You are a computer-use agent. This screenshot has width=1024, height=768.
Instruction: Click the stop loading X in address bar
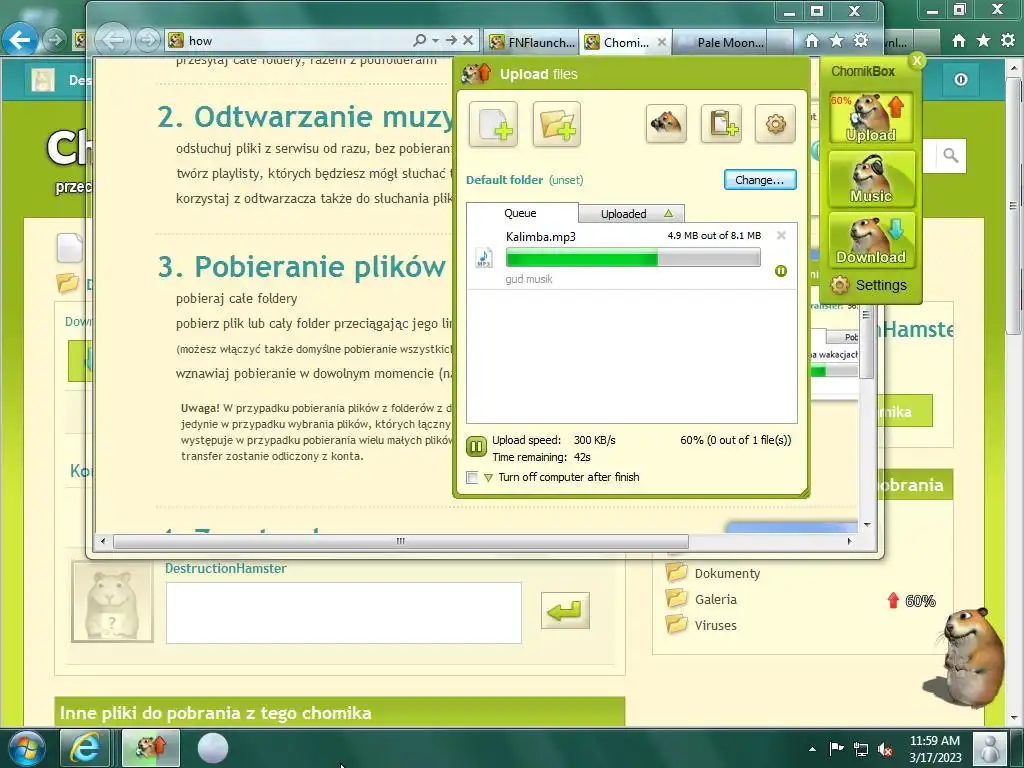tap(468, 40)
